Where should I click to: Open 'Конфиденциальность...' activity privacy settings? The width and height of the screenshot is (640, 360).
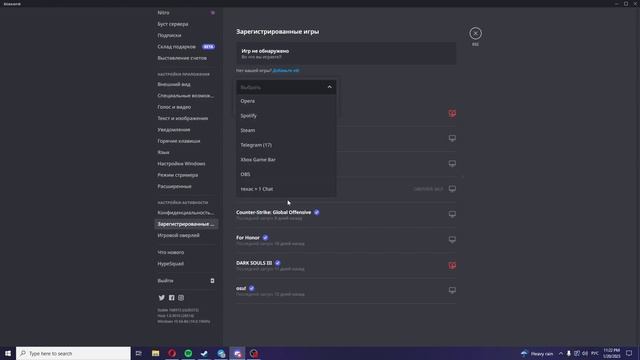click(x=187, y=213)
